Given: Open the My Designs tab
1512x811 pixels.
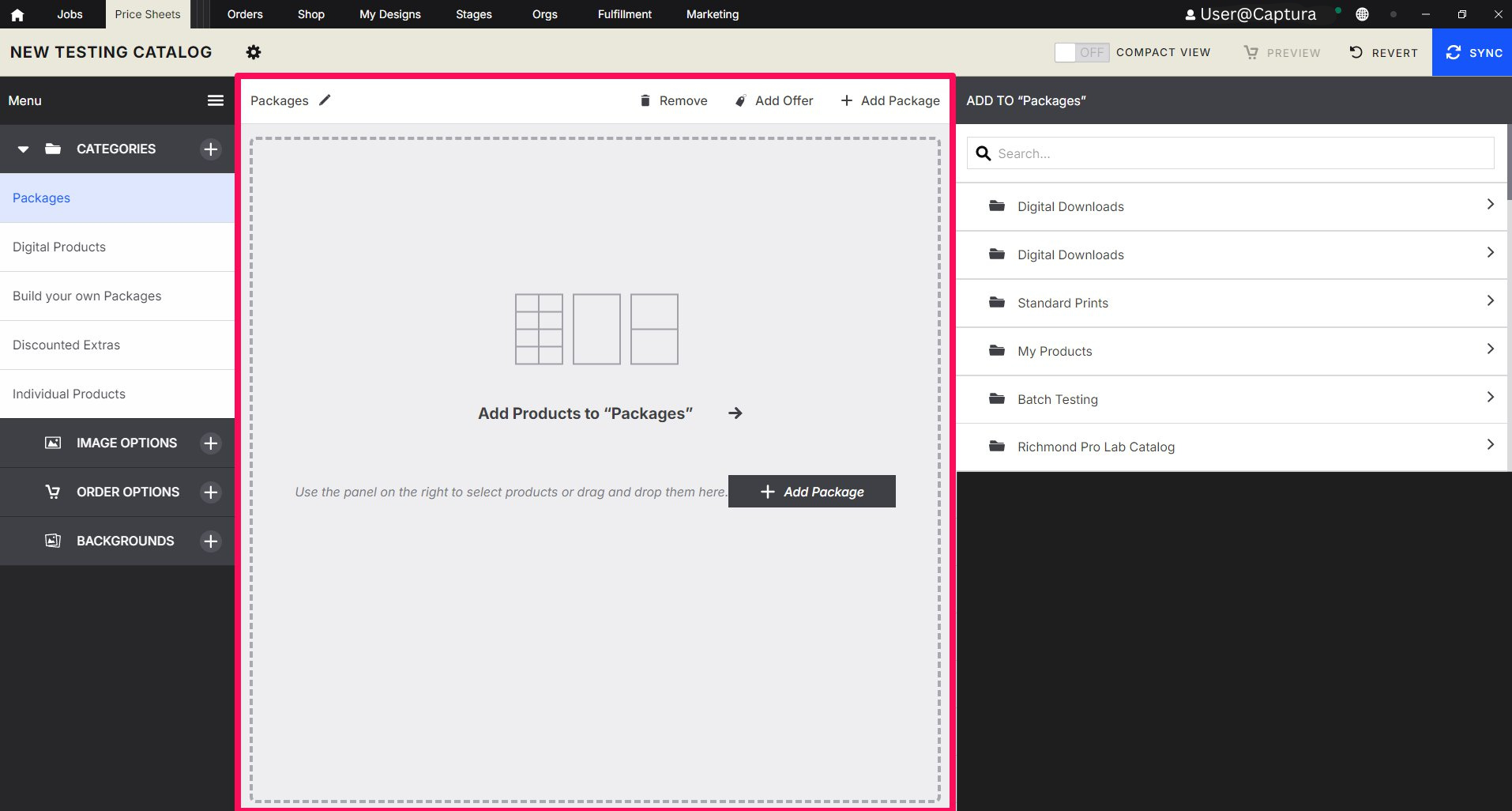Looking at the screenshot, I should [x=390, y=14].
